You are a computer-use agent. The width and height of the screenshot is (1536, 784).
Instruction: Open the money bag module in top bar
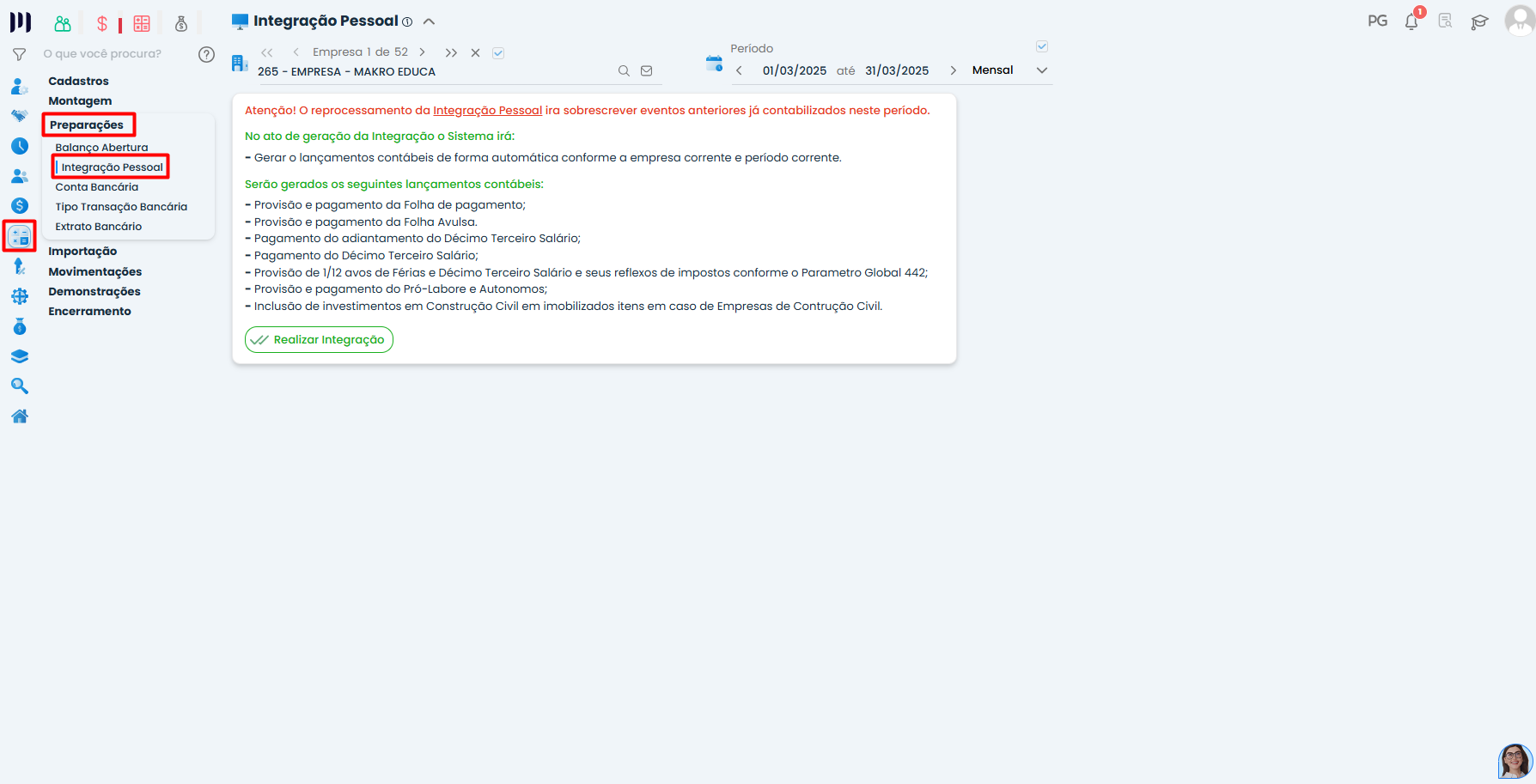coord(181,24)
